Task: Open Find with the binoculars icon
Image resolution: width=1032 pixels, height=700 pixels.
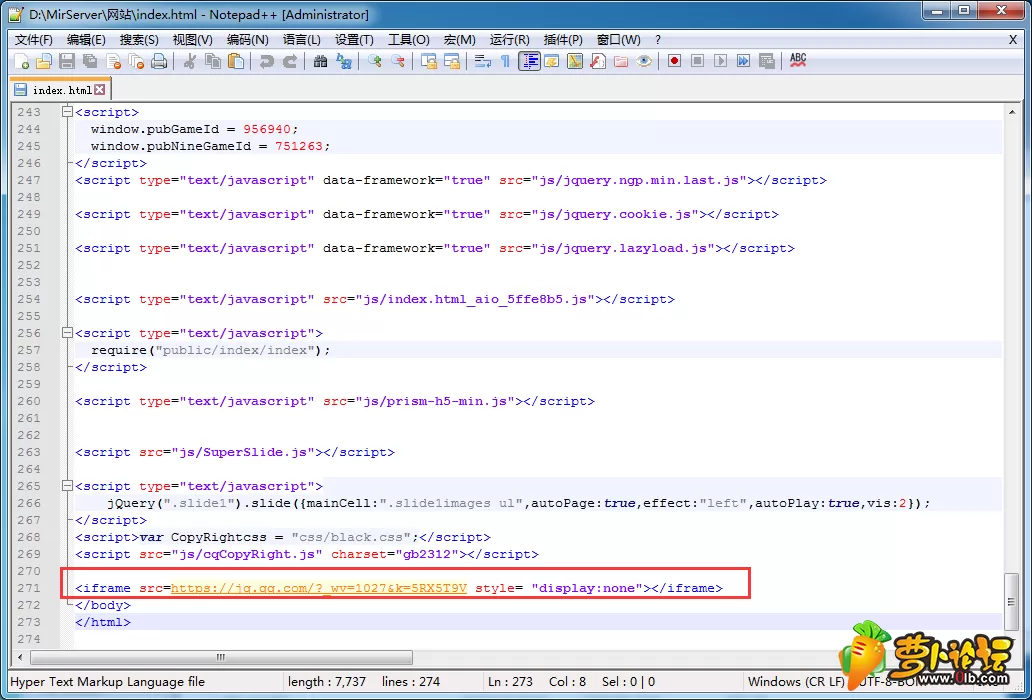Action: [321, 61]
